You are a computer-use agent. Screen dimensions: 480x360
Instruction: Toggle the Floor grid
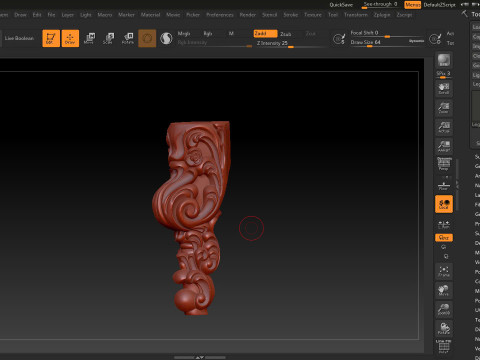tap(444, 186)
